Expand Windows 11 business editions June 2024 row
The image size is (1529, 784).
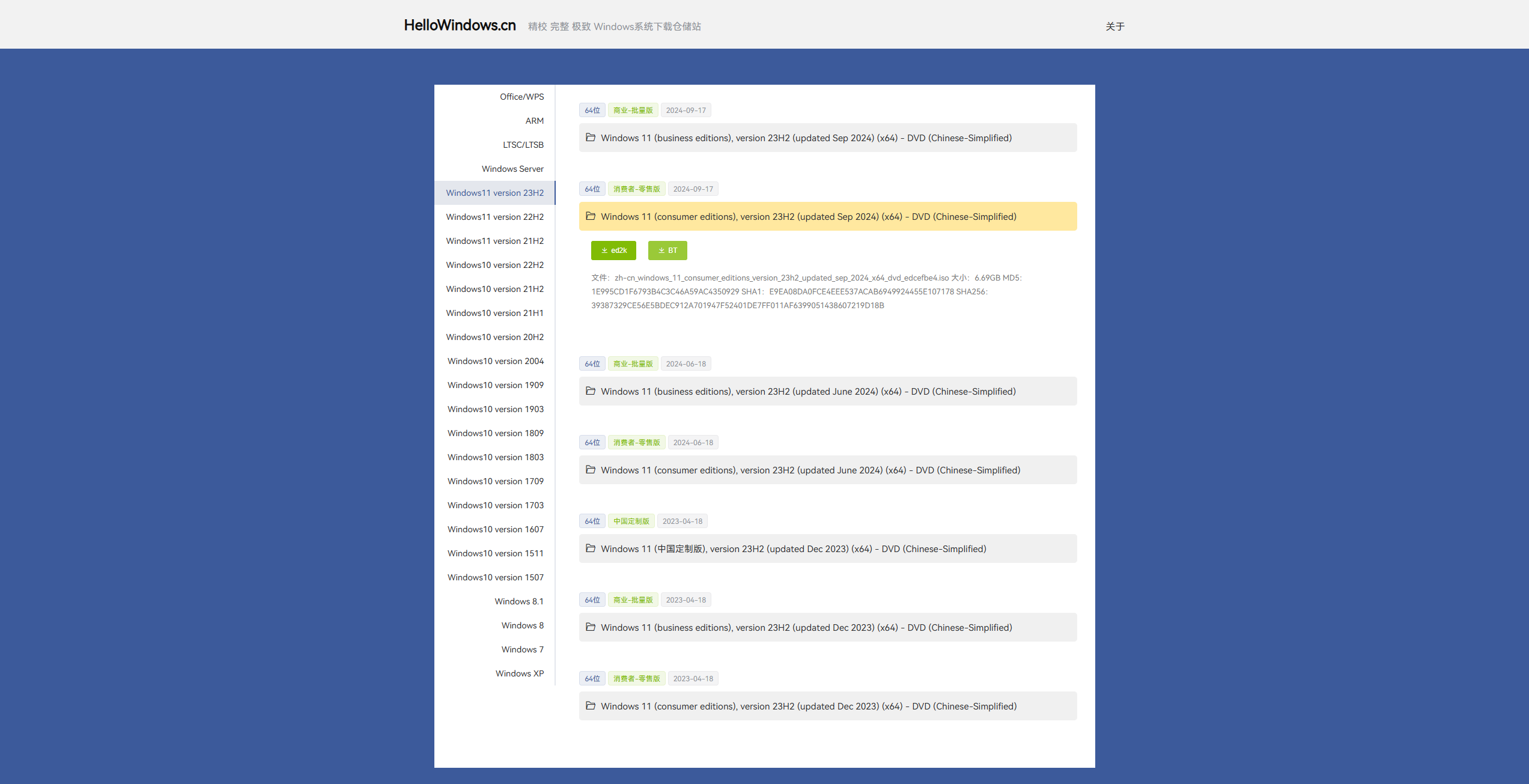click(808, 392)
